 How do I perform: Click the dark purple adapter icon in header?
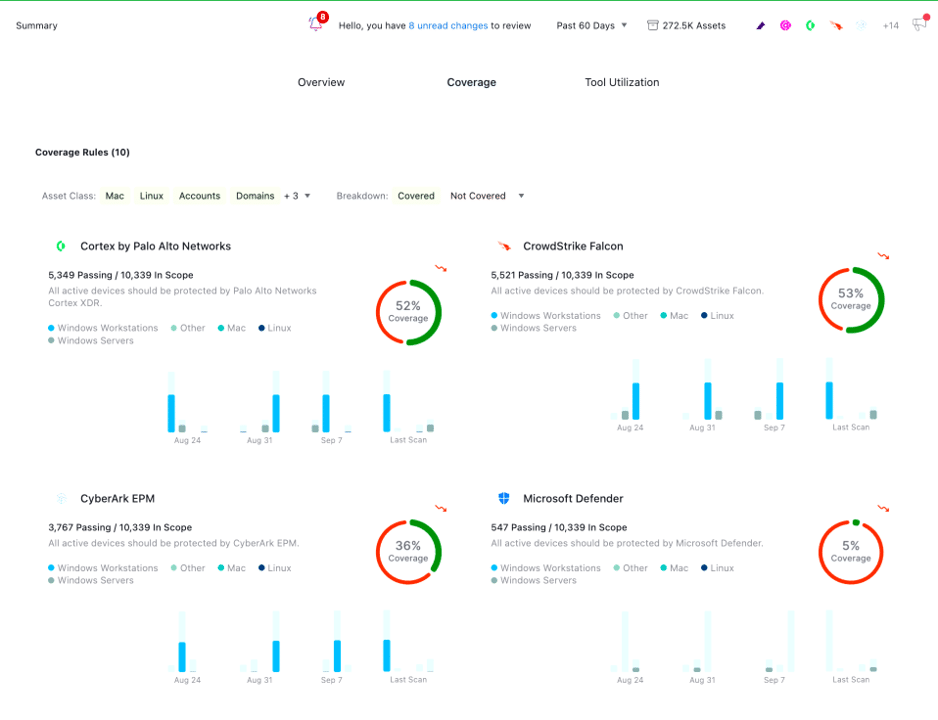point(760,26)
